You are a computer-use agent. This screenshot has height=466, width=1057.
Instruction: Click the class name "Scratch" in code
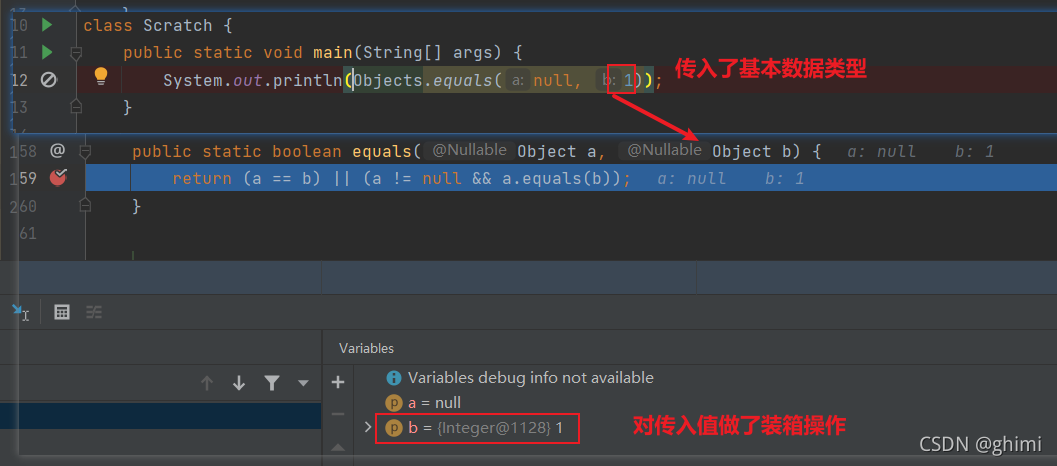click(x=178, y=26)
